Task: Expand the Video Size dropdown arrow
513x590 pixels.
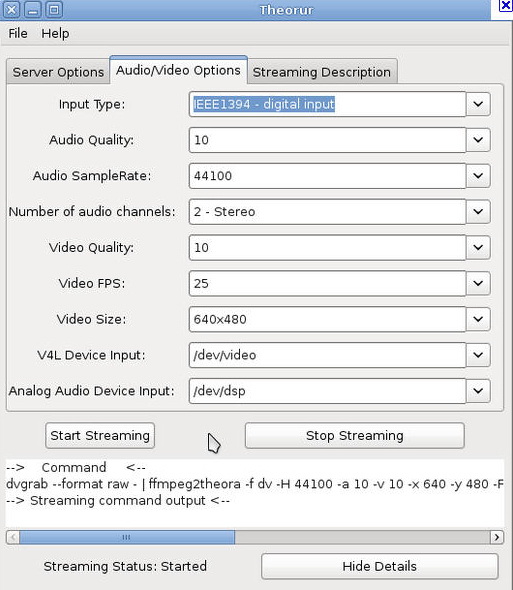Action: click(x=478, y=319)
